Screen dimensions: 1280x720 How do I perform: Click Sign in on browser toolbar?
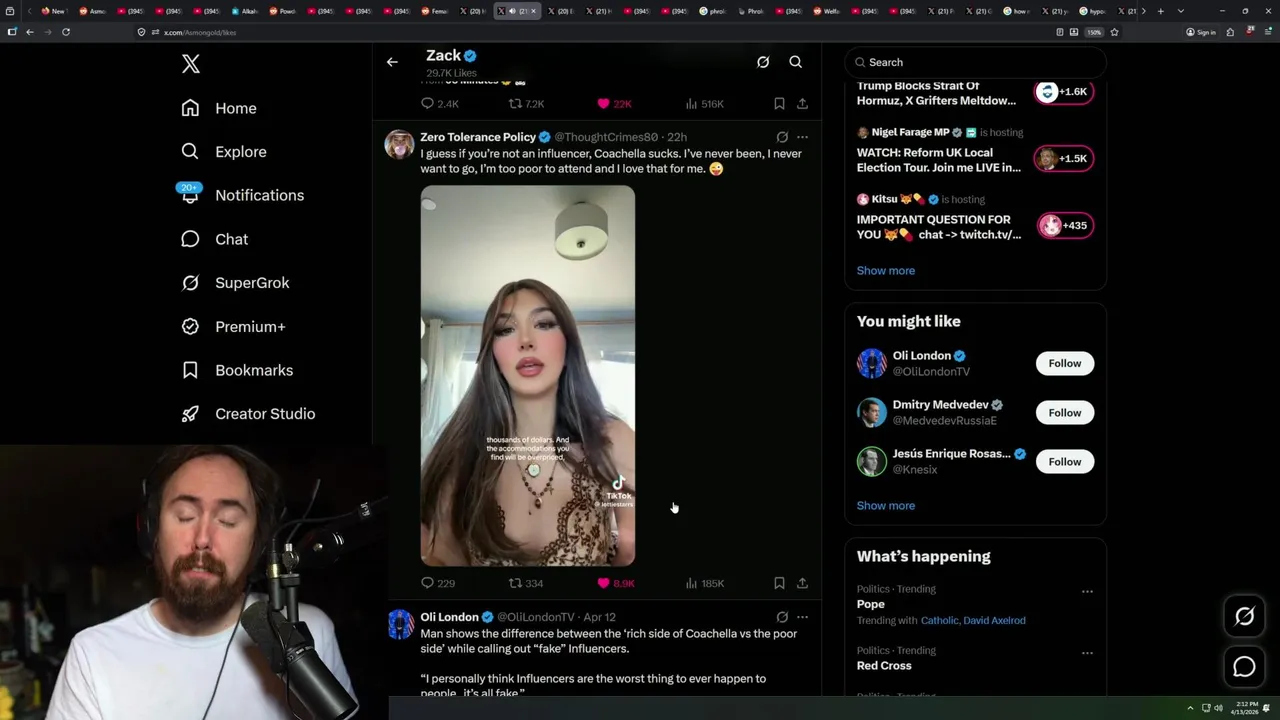pos(1201,32)
